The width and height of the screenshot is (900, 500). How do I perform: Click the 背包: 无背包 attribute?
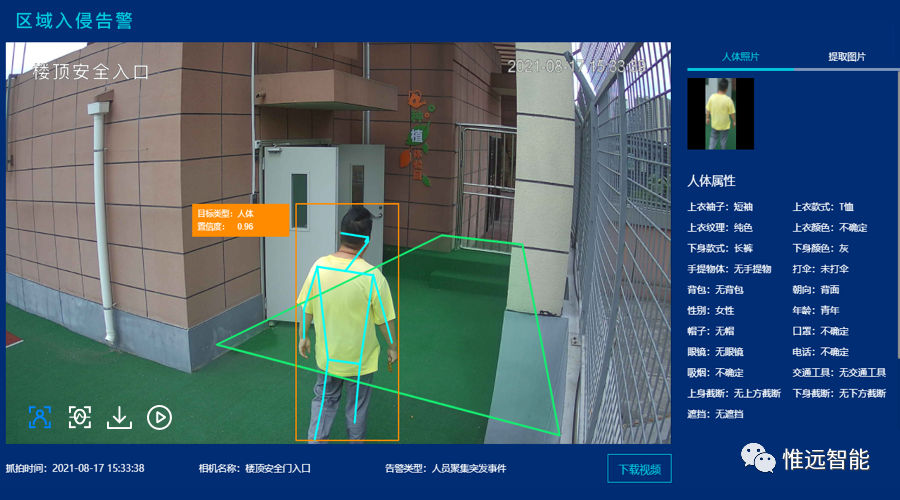(715, 290)
